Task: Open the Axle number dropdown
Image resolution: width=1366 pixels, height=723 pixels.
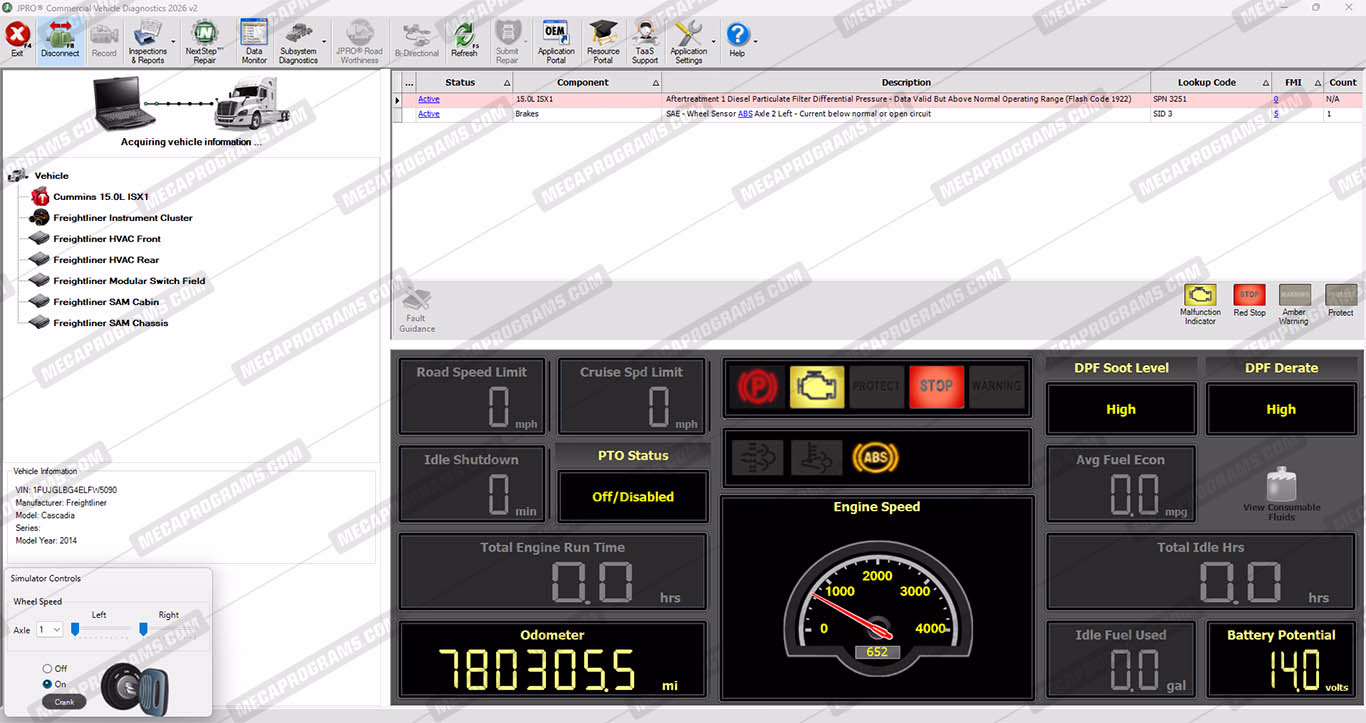Action: point(49,630)
